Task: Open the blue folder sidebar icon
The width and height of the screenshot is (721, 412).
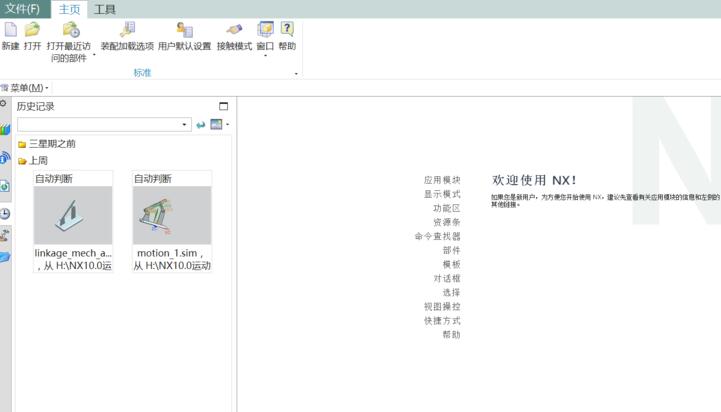Action: tap(5, 257)
